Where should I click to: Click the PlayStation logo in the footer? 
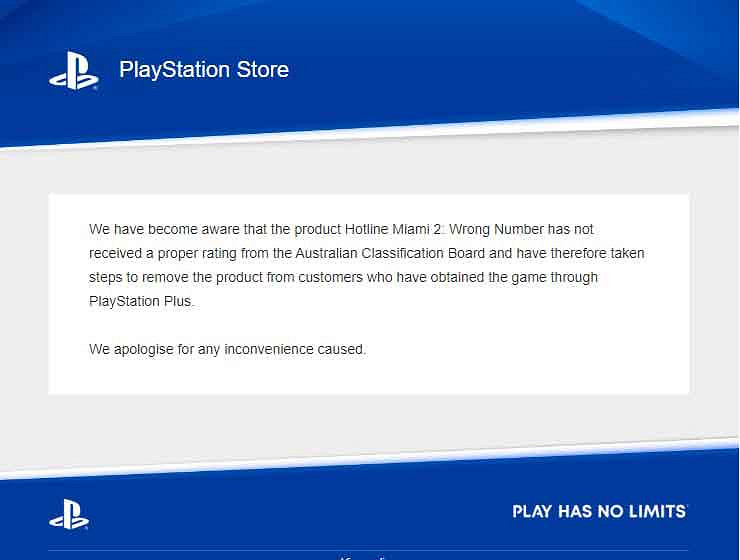coord(69,514)
